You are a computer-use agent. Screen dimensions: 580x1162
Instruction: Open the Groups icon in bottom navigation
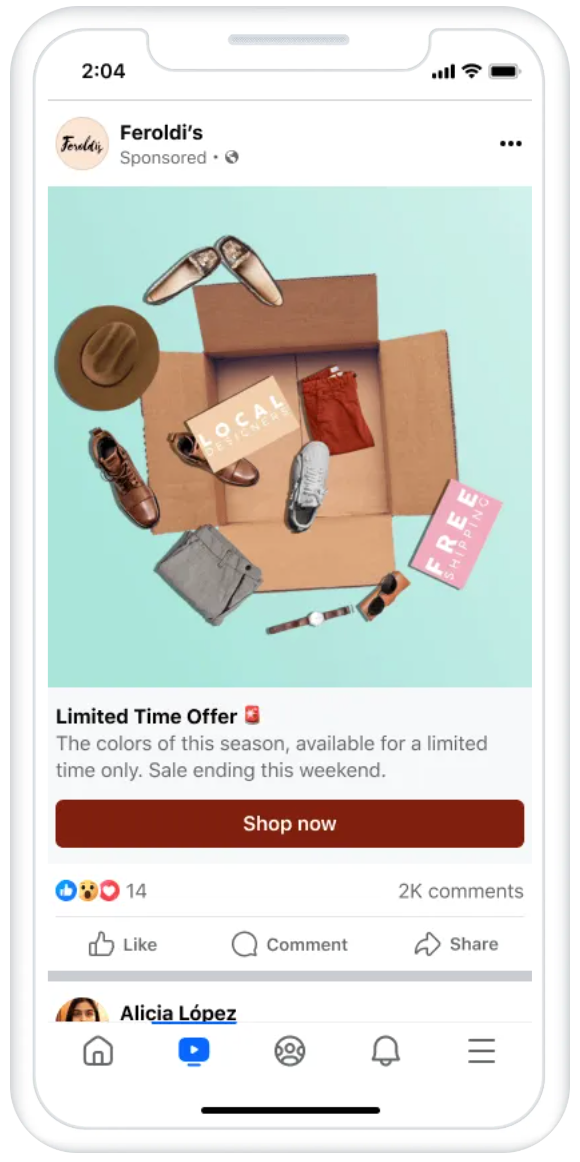pyautogui.click(x=290, y=1051)
